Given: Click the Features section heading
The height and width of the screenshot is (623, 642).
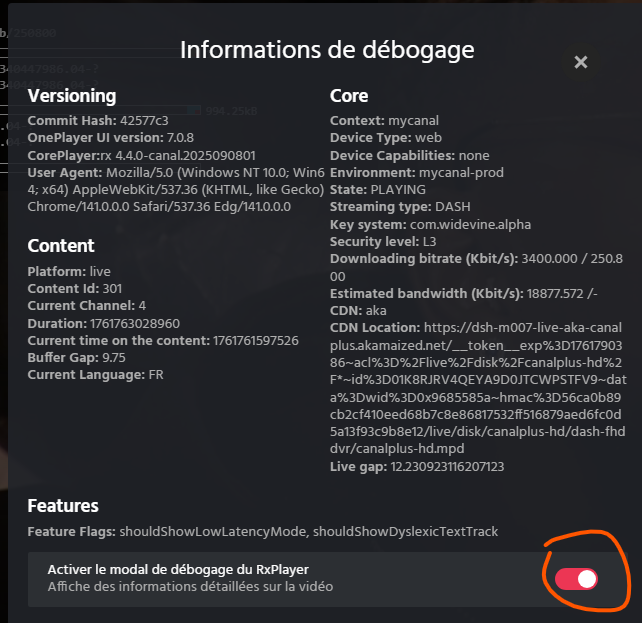Looking at the screenshot, I should (63, 506).
